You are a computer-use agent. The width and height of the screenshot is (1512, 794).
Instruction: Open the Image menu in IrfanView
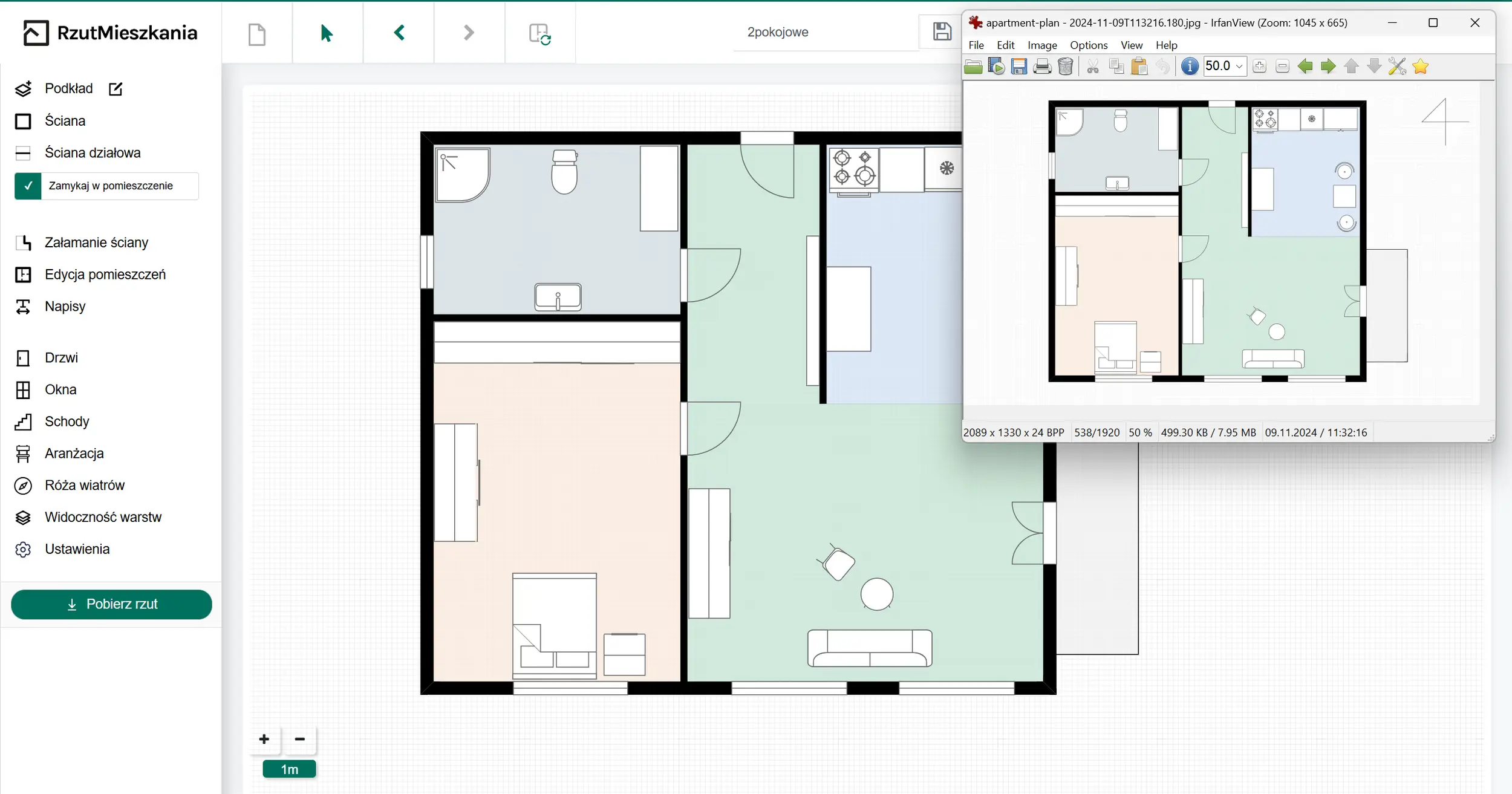tap(1042, 45)
